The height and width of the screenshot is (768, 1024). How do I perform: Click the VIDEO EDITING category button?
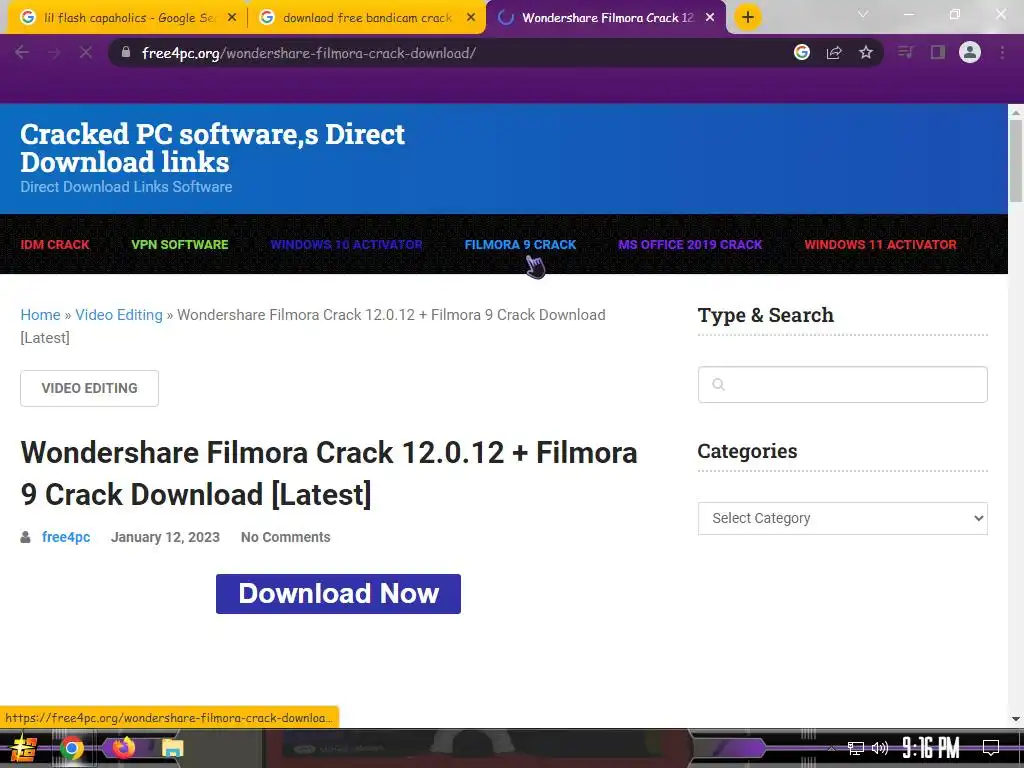(89, 389)
